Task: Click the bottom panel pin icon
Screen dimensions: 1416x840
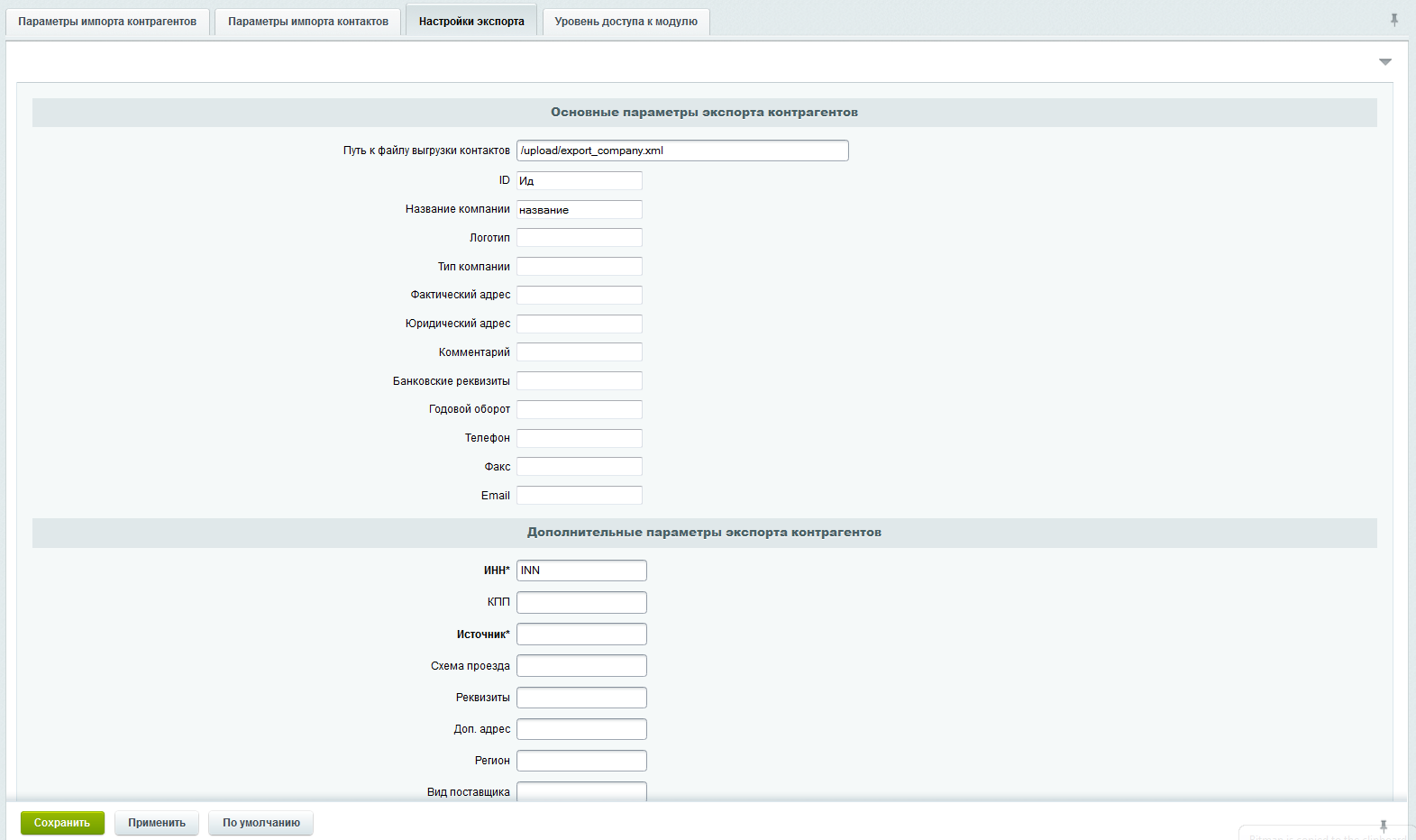Action: [x=1384, y=826]
